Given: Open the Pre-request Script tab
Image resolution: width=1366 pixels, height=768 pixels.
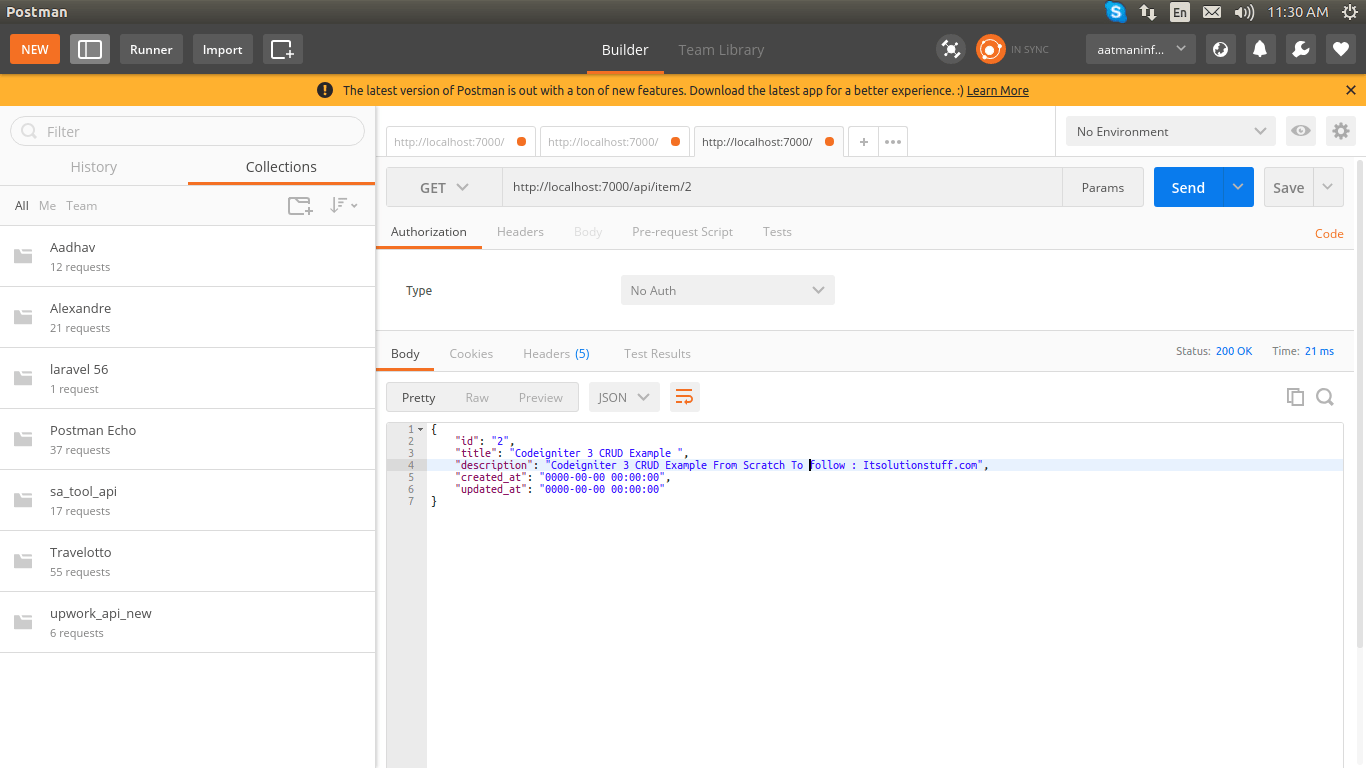Looking at the screenshot, I should [682, 231].
